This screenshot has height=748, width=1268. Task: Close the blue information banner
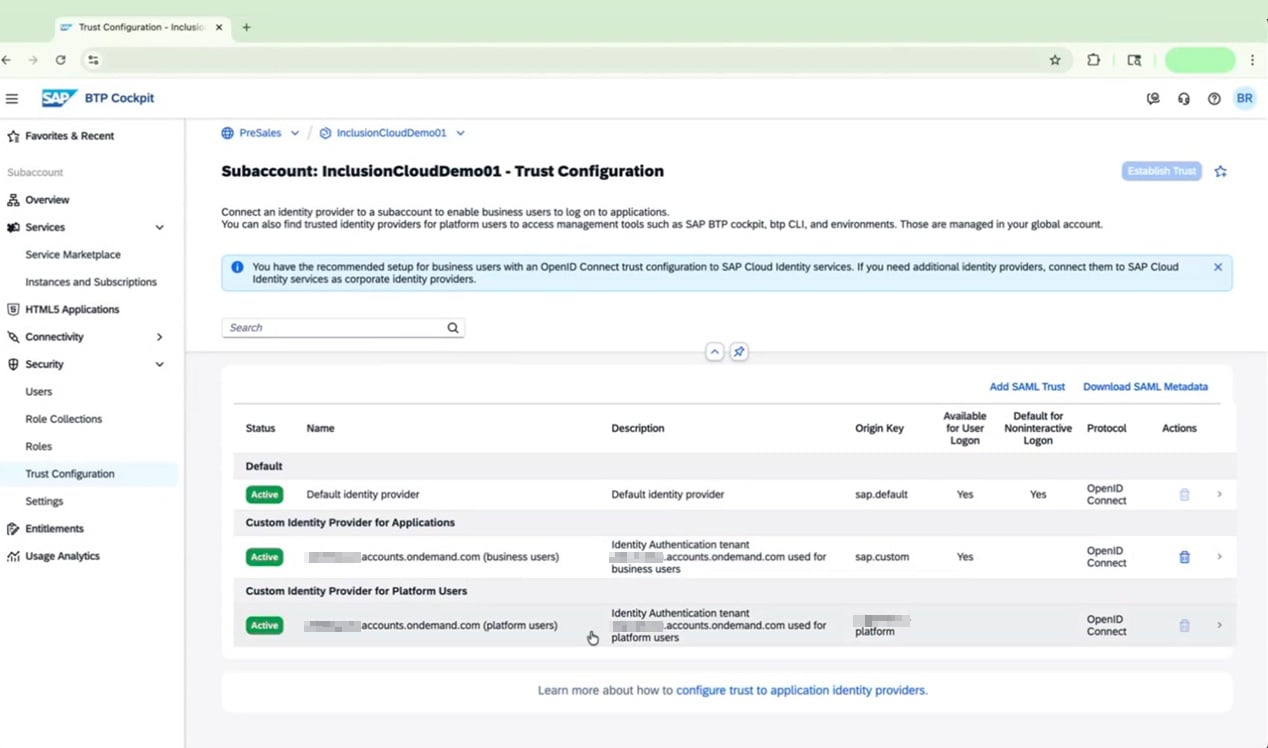(1218, 267)
